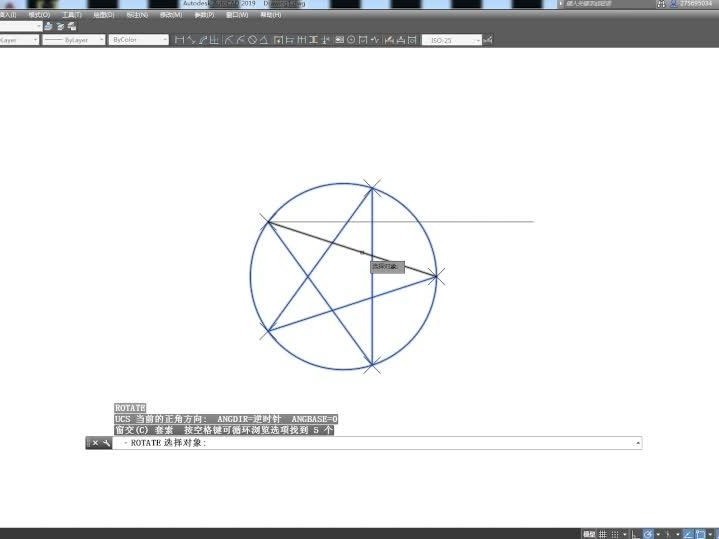The height and width of the screenshot is (539, 719).
Task: Close the command line with X icon
Action: (x=95, y=442)
